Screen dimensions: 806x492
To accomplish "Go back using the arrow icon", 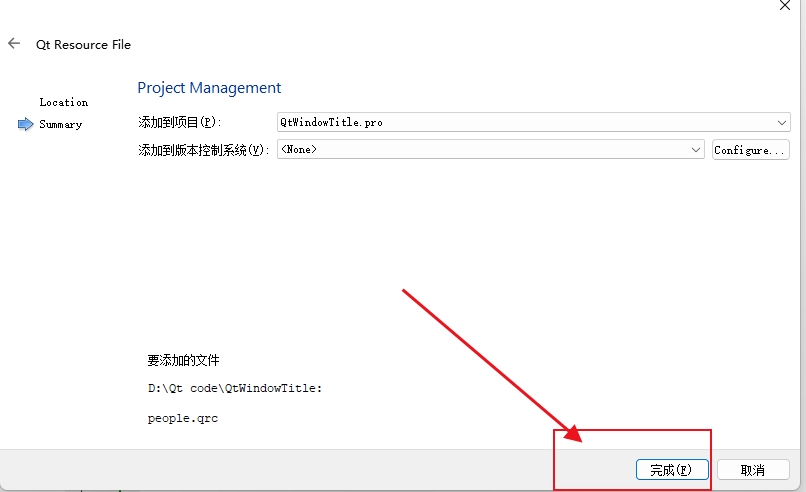I will [x=14, y=44].
